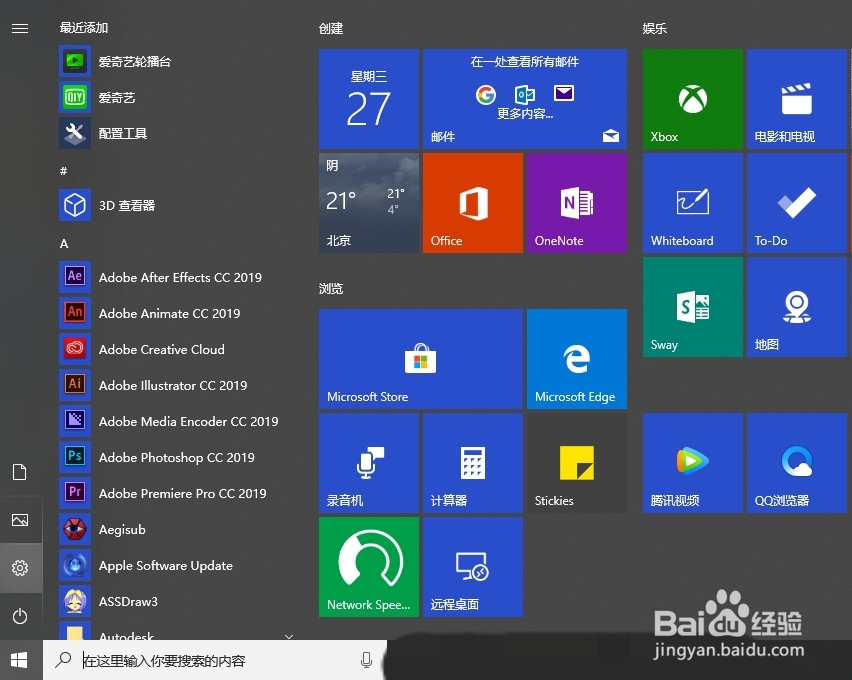Open Apple Software Update
This screenshot has height=680, width=852.
point(177,565)
